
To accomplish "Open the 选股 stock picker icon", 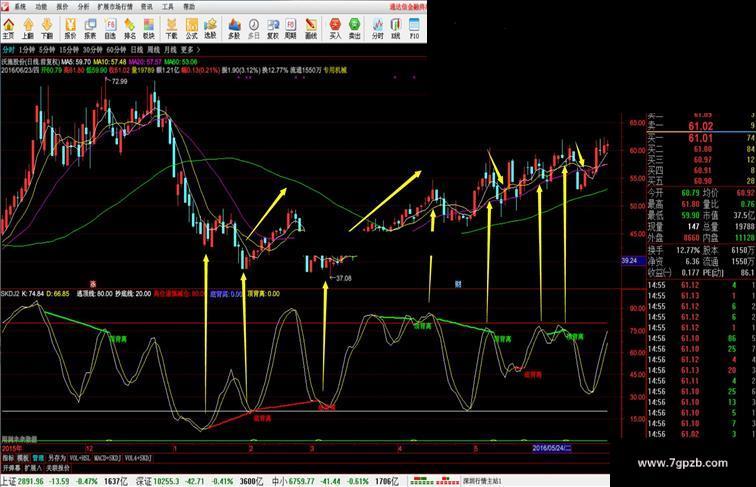I will (210, 28).
